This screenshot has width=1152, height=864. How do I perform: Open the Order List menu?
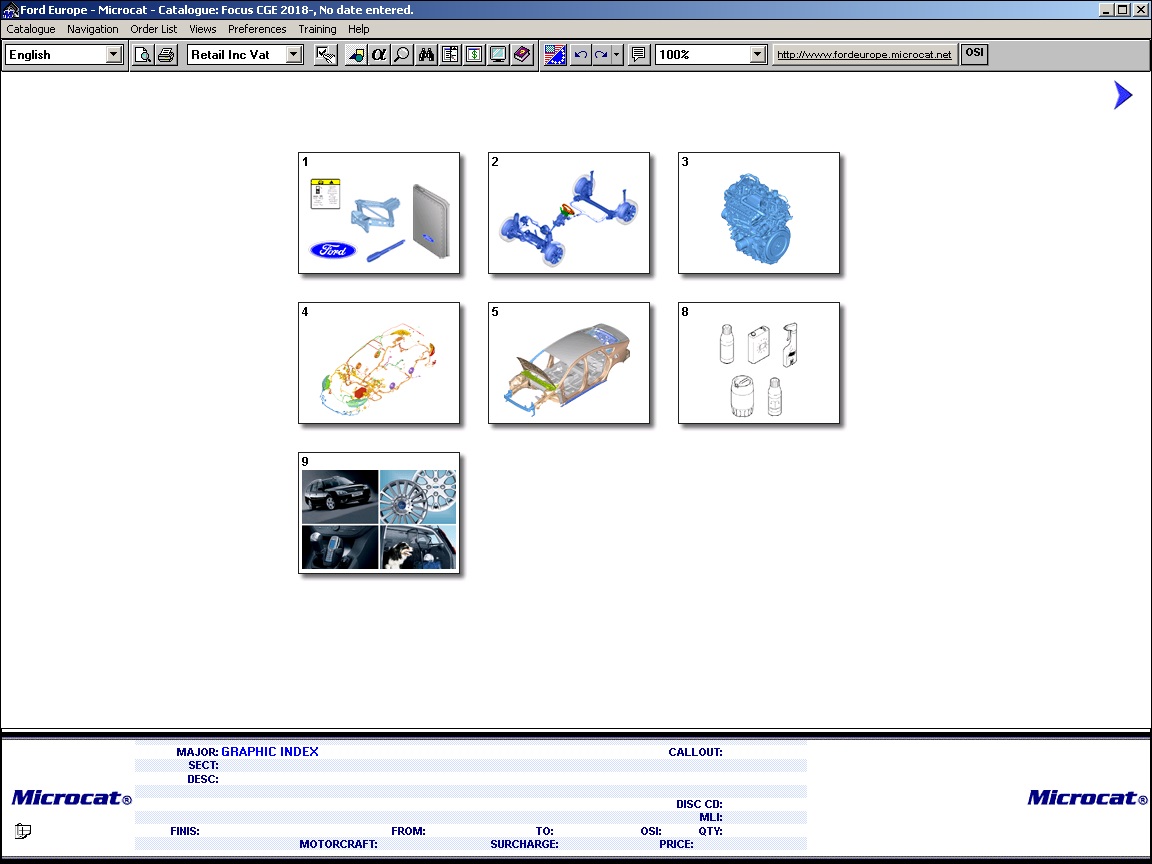click(x=154, y=29)
